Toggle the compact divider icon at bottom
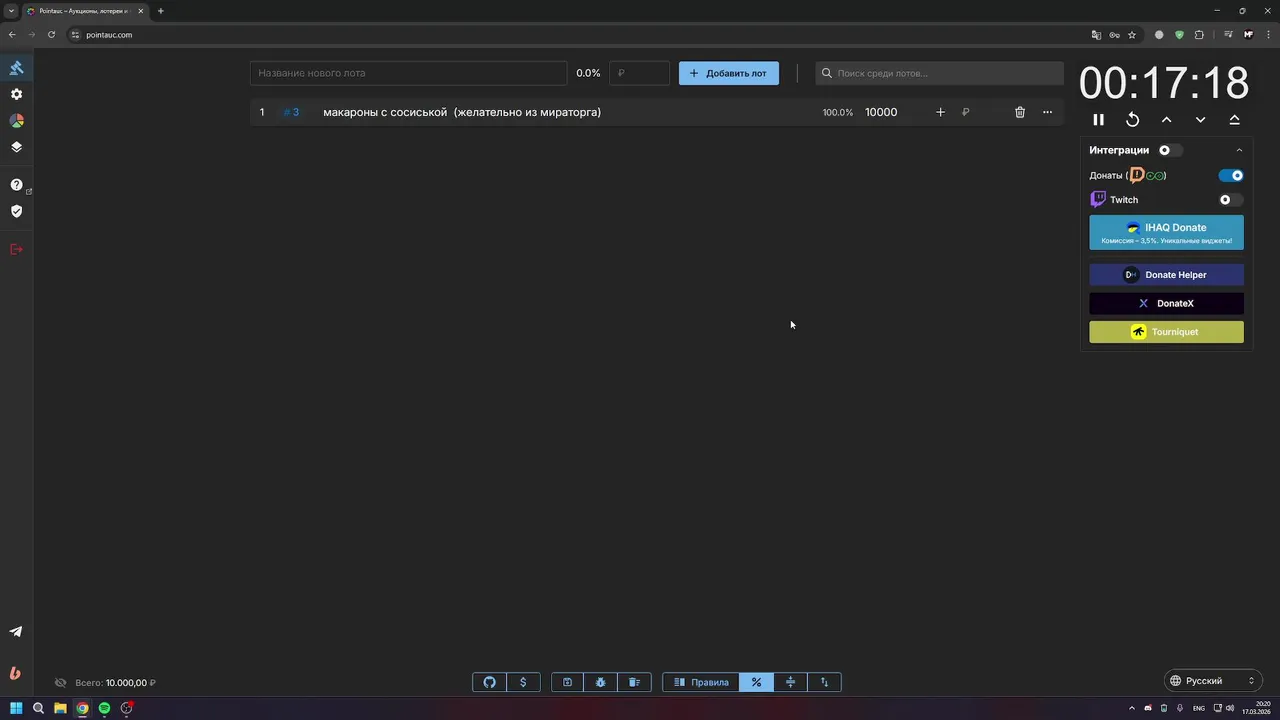1280x720 pixels. point(790,682)
